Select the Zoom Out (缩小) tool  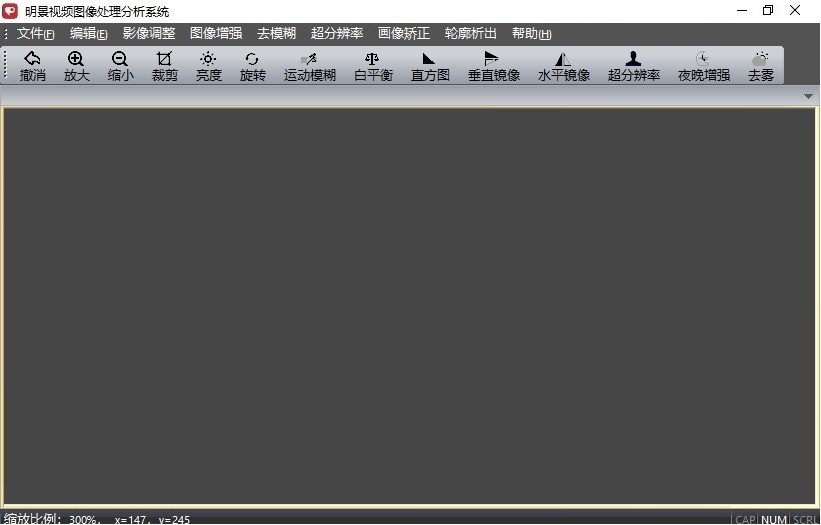(x=120, y=66)
